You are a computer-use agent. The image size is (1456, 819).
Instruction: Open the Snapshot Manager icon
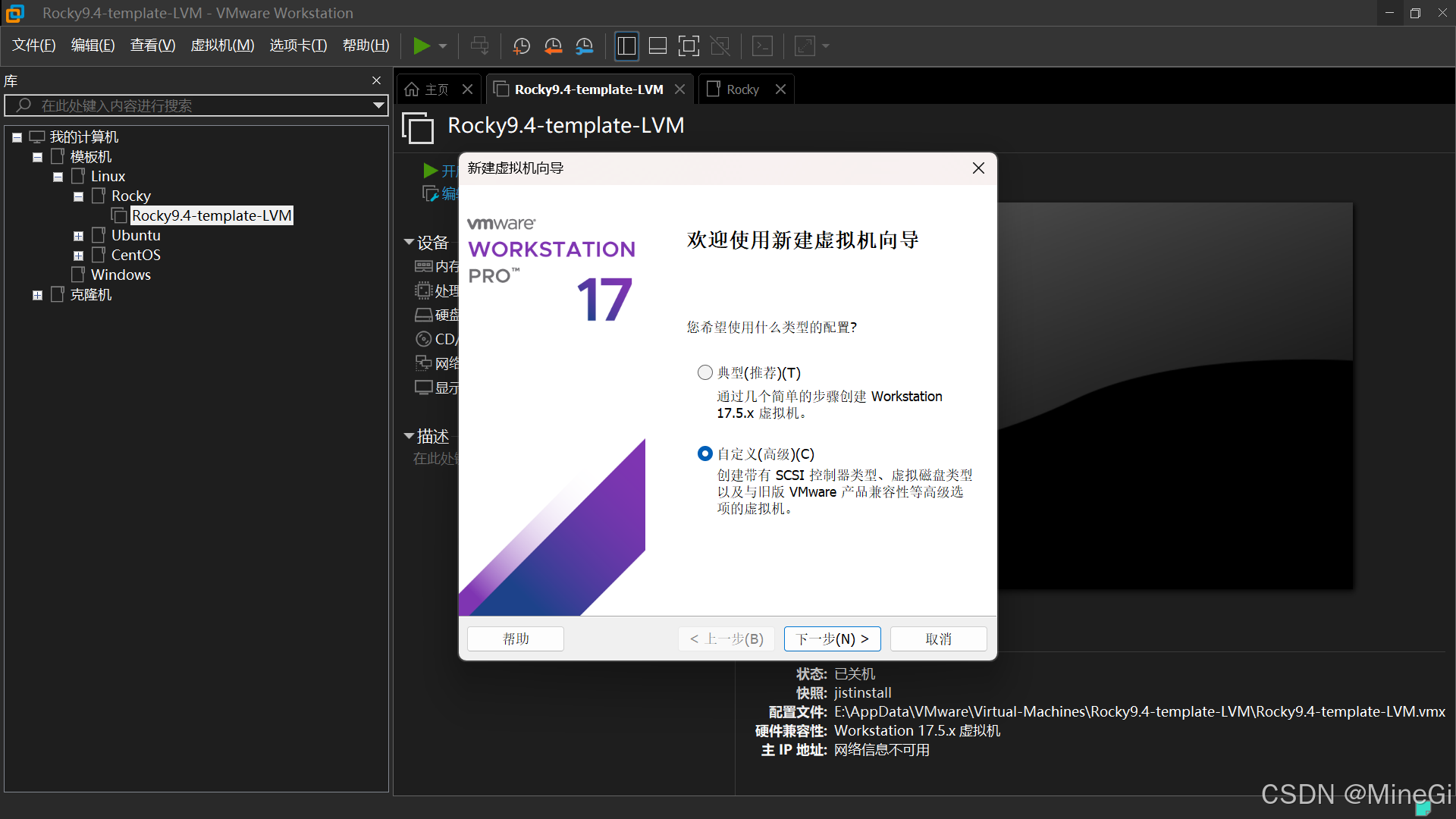tap(584, 46)
